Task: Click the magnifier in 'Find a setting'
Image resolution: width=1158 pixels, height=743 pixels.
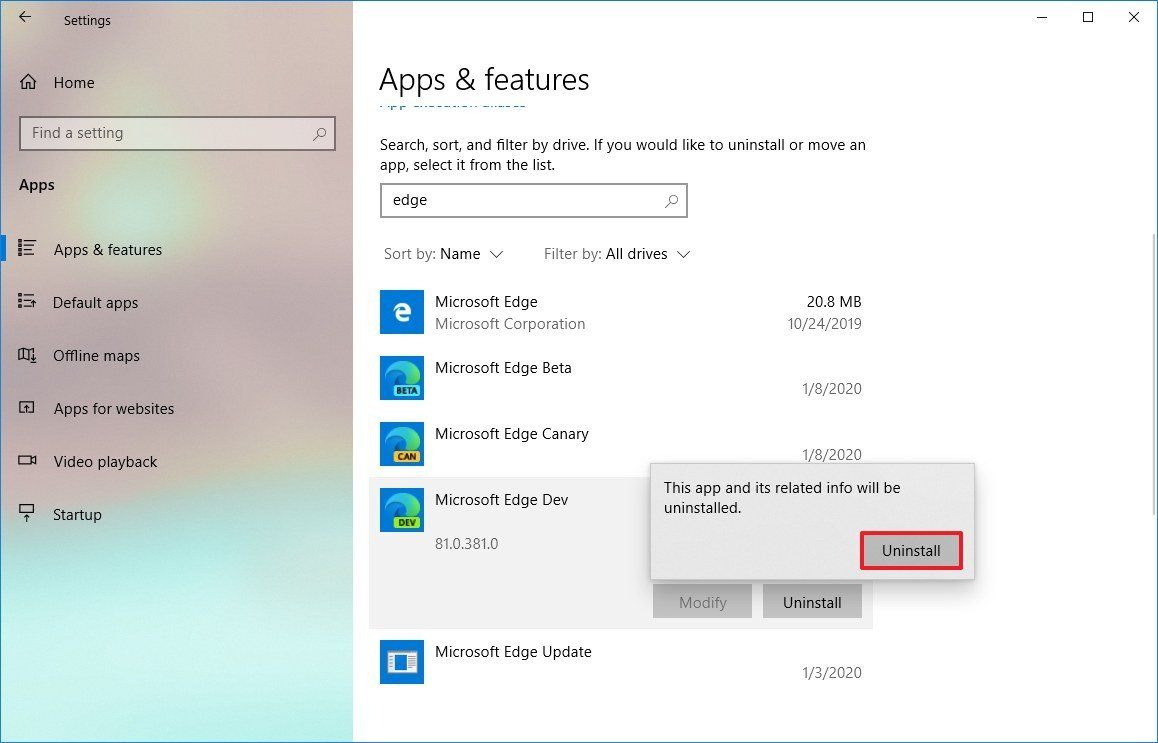Action: (319, 134)
